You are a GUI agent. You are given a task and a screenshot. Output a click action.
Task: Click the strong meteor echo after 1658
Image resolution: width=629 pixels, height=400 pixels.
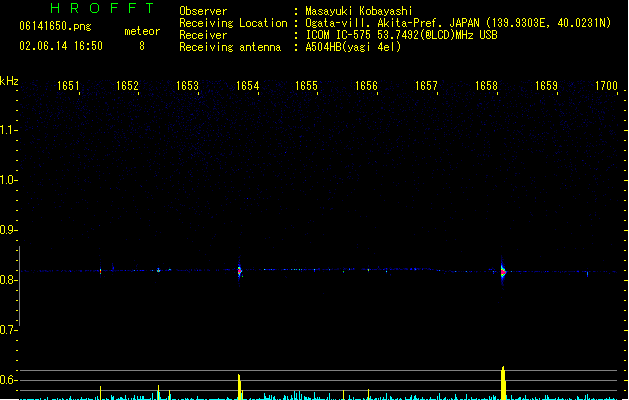503,272
